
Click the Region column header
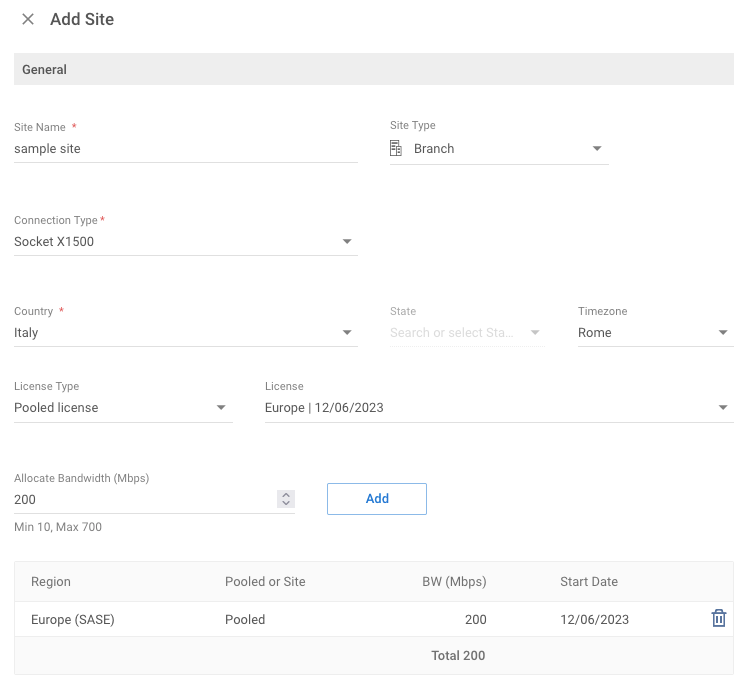(51, 582)
